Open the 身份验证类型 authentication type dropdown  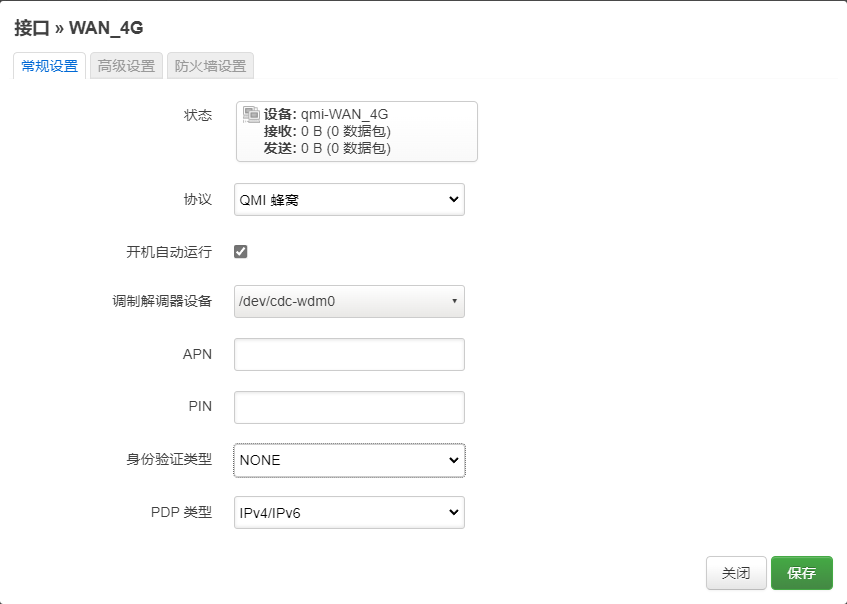pyautogui.click(x=348, y=459)
